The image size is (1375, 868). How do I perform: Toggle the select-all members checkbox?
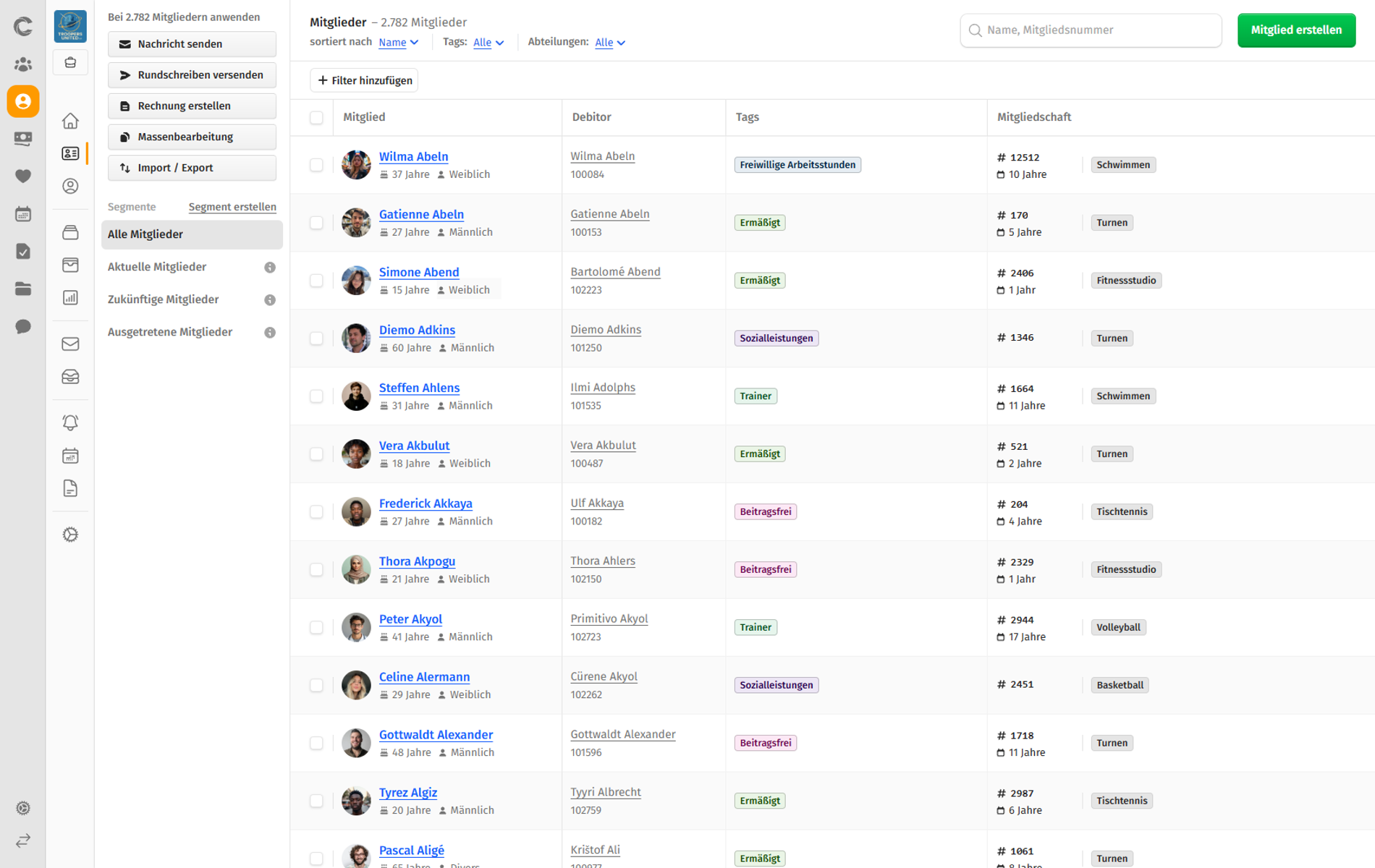coord(316,117)
